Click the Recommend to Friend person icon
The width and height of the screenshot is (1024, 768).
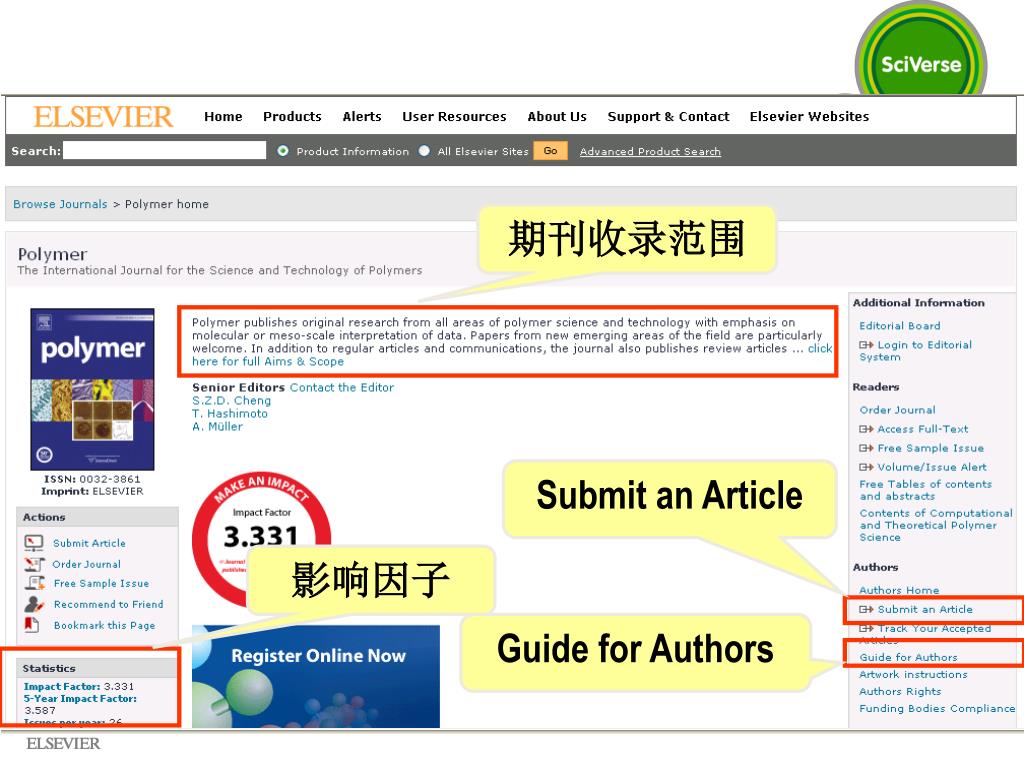(x=34, y=604)
